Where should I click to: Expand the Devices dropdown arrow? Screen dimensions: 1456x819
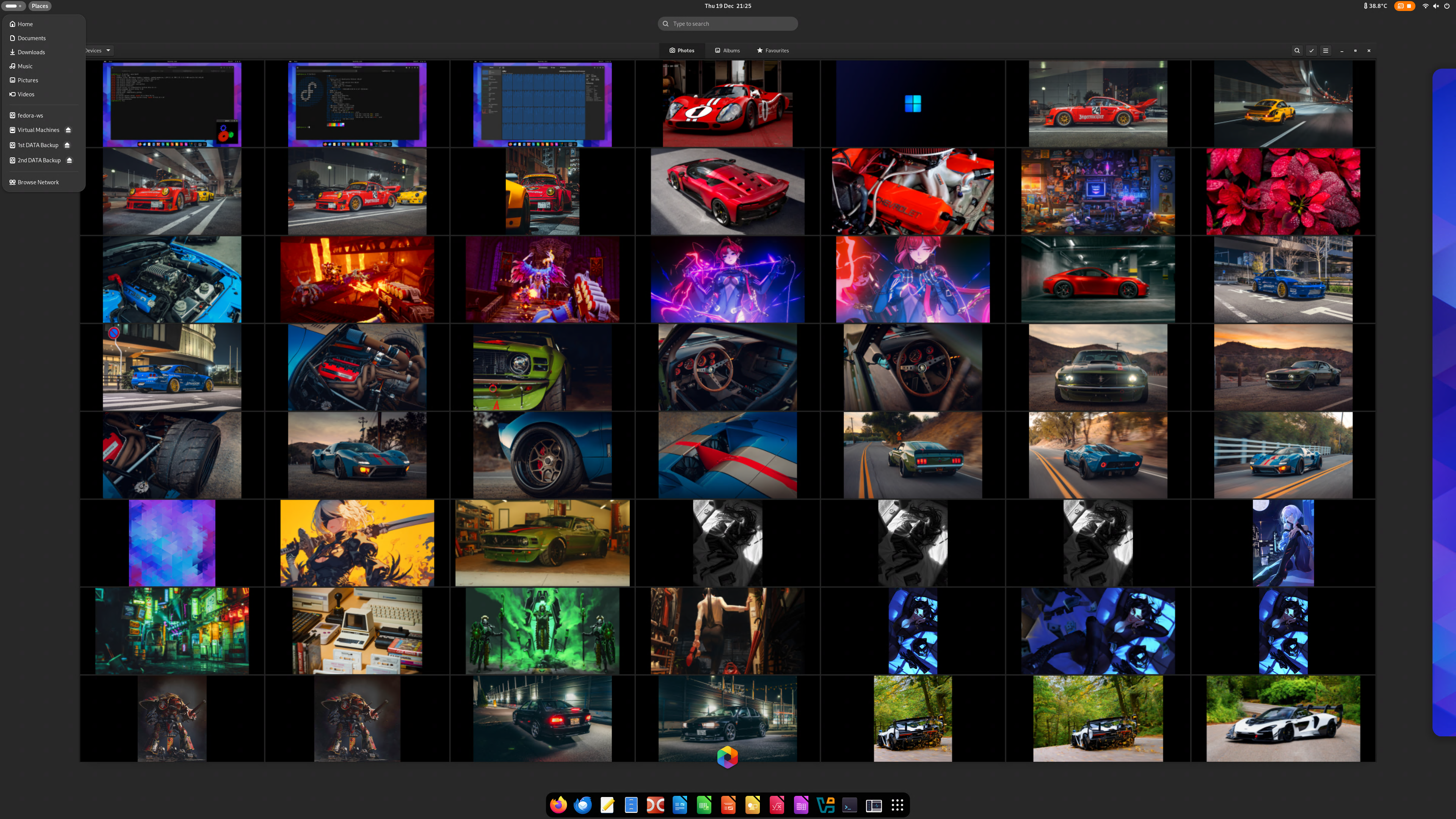[108, 50]
